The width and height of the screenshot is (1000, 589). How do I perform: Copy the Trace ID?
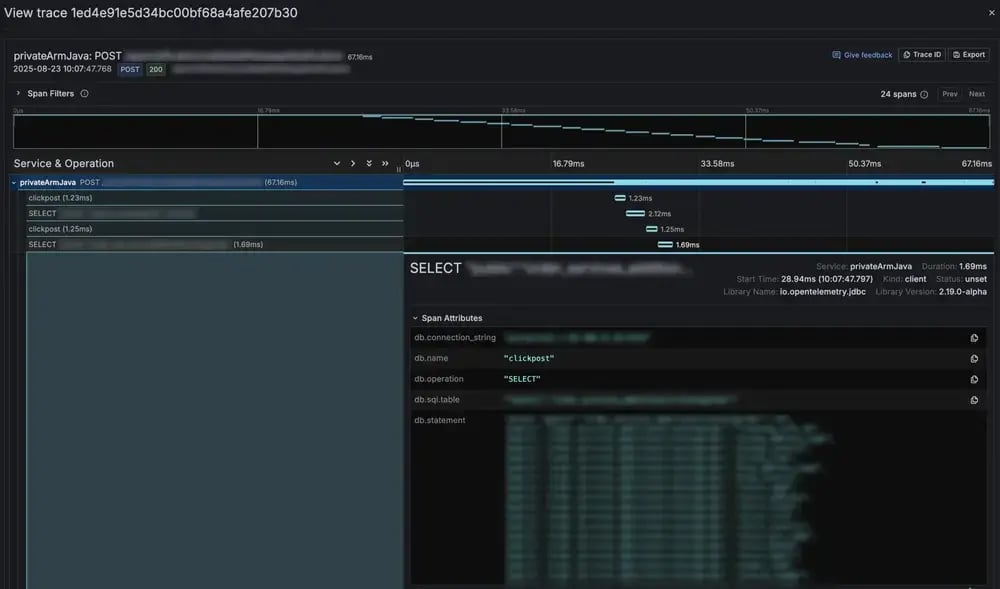coord(922,55)
